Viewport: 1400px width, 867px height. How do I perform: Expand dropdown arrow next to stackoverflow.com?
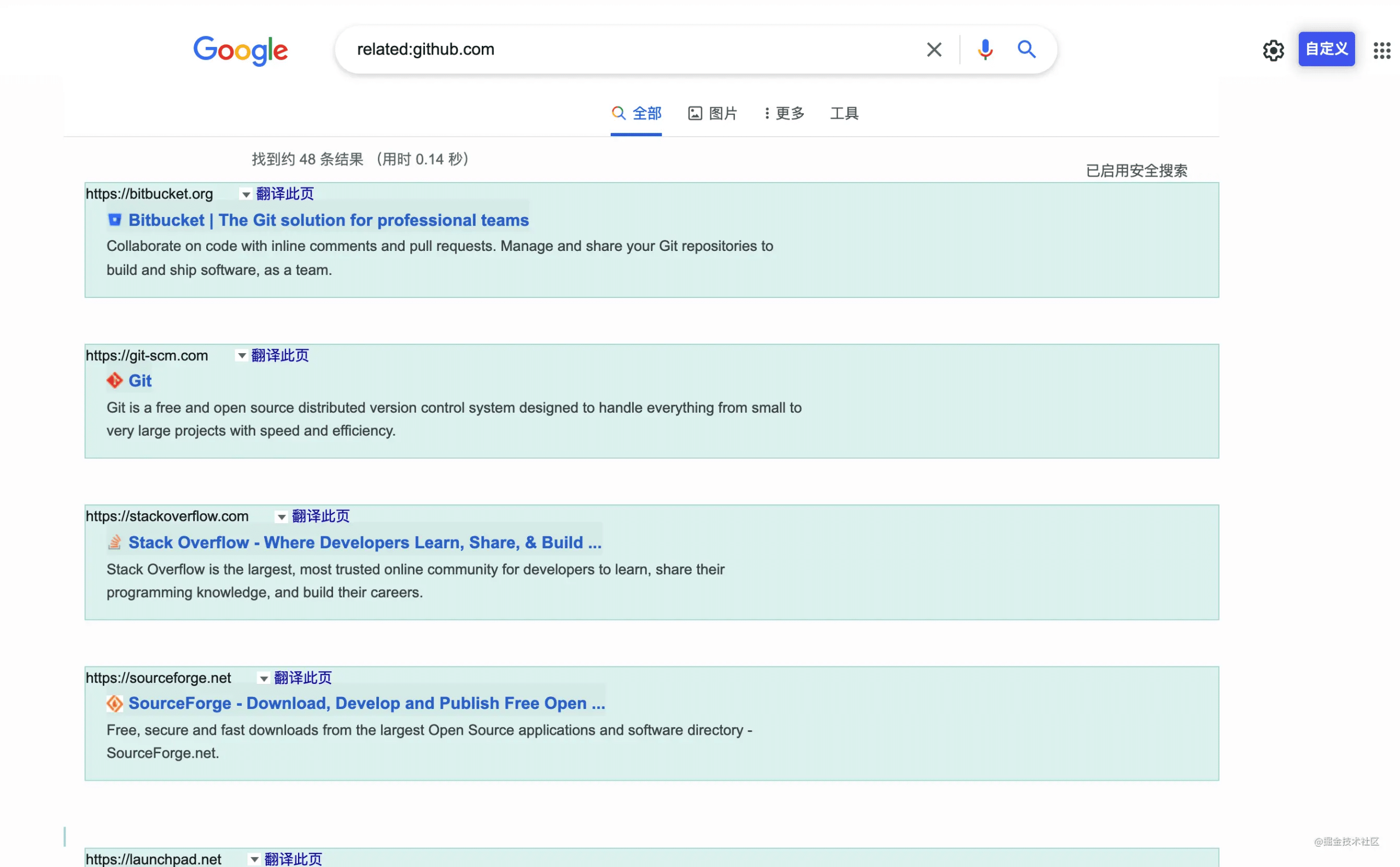282,517
